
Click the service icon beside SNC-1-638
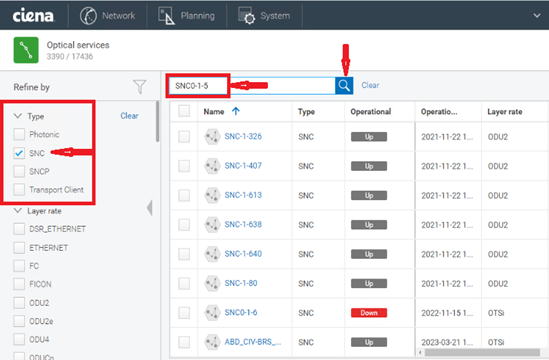pyautogui.click(x=212, y=224)
